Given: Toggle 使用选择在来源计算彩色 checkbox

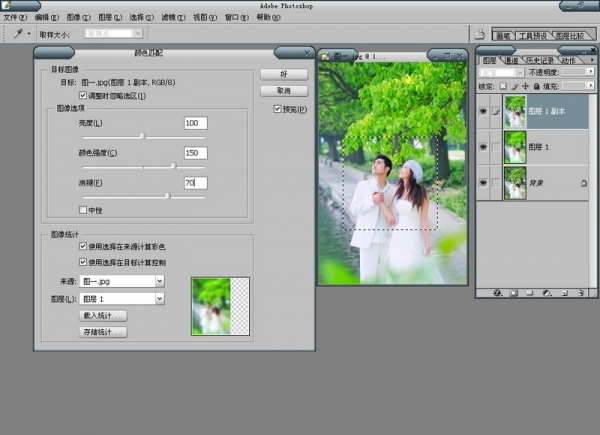Looking at the screenshot, I should point(83,246).
